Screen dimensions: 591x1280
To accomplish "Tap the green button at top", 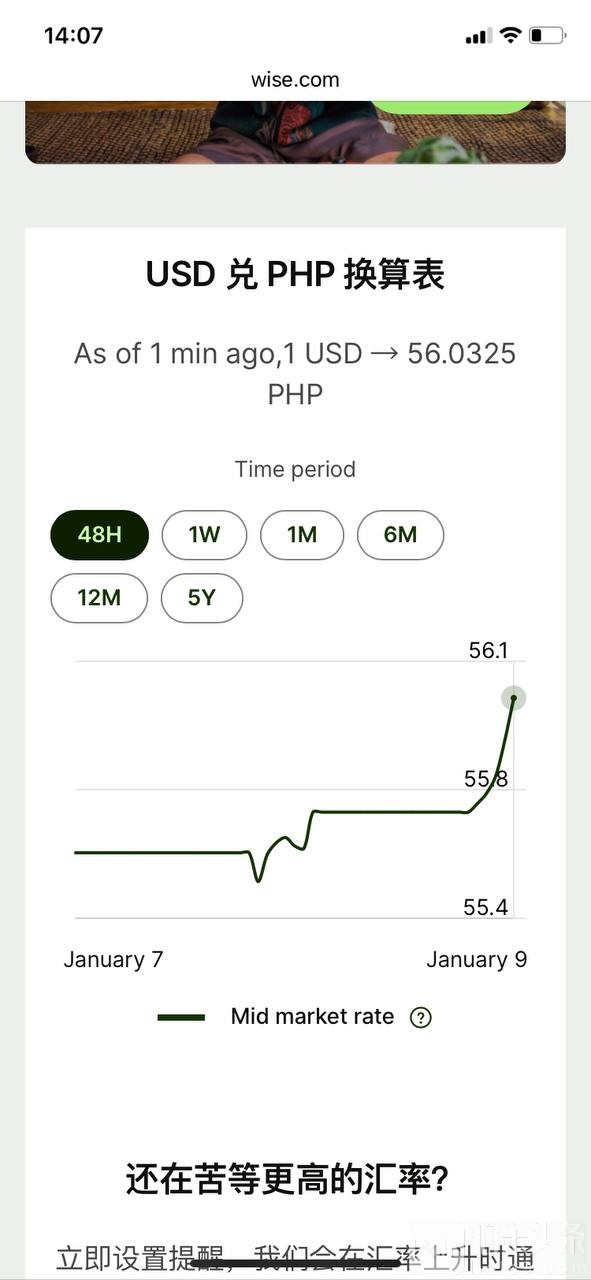I will (x=453, y=106).
